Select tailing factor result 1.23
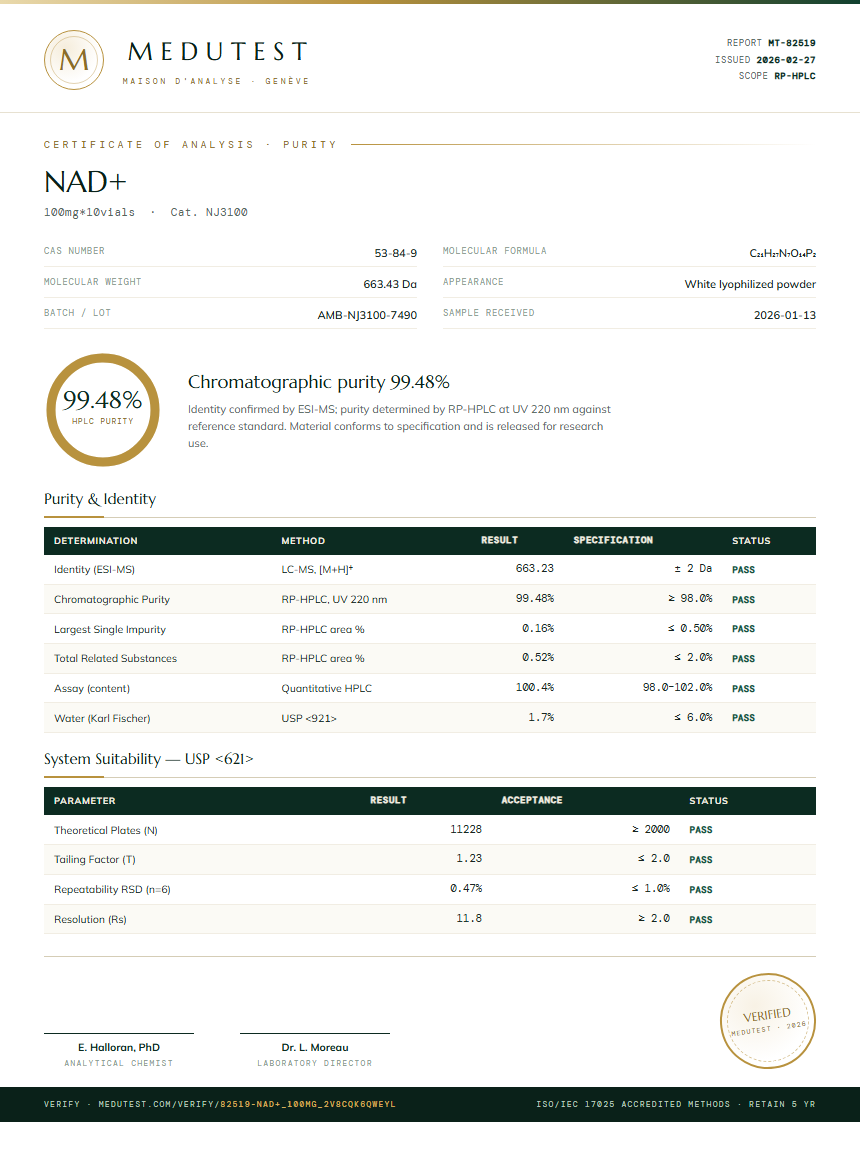Screen dimensions: 860x1152 click(x=469, y=858)
